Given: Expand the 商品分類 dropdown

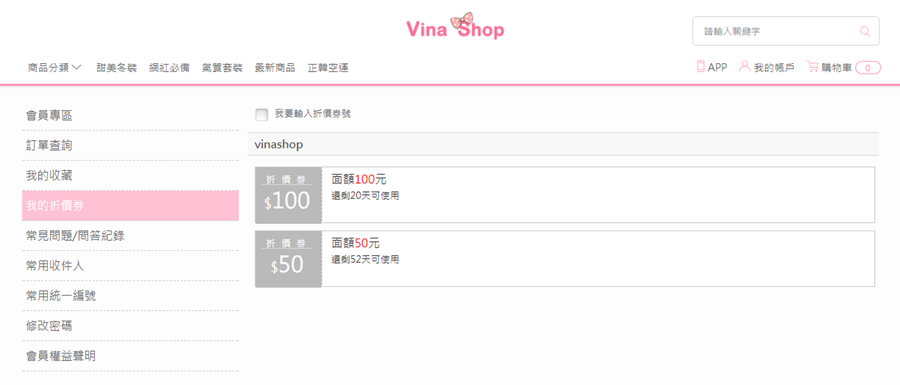Looking at the screenshot, I should coord(55,68).
